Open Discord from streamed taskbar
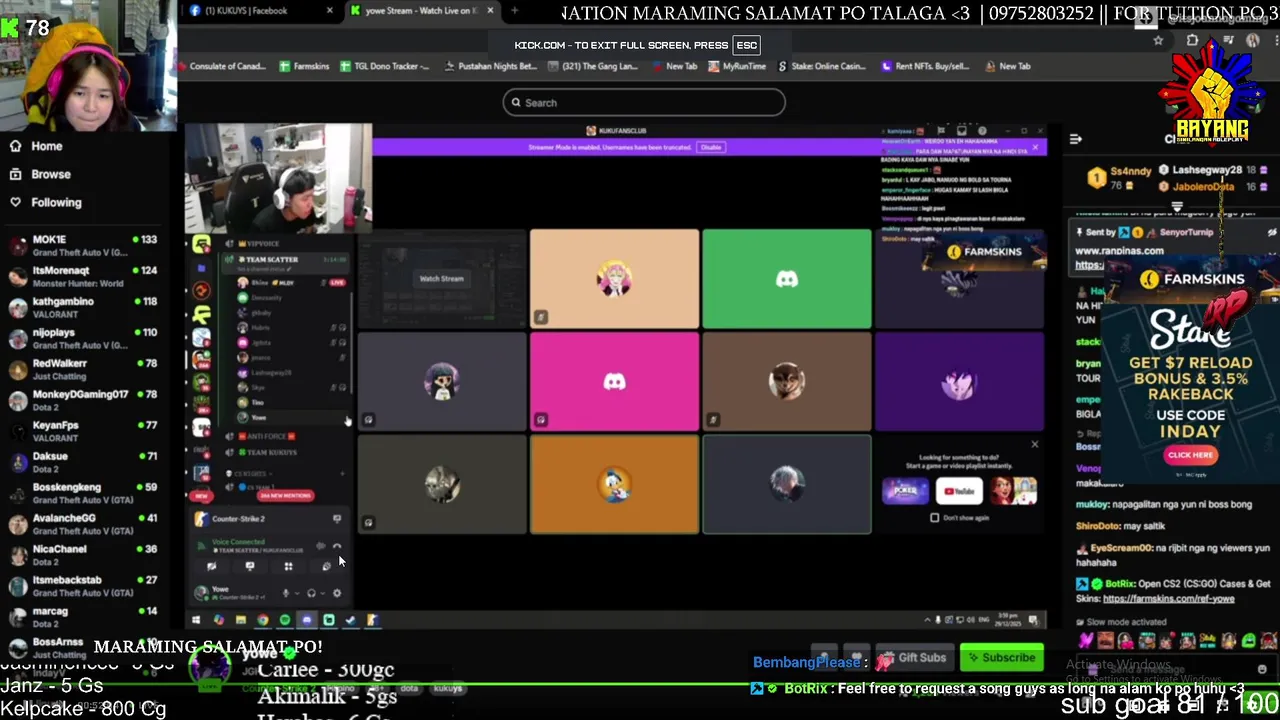Image resolution: width=1280 pixels, height=720 pixels. 307,620
